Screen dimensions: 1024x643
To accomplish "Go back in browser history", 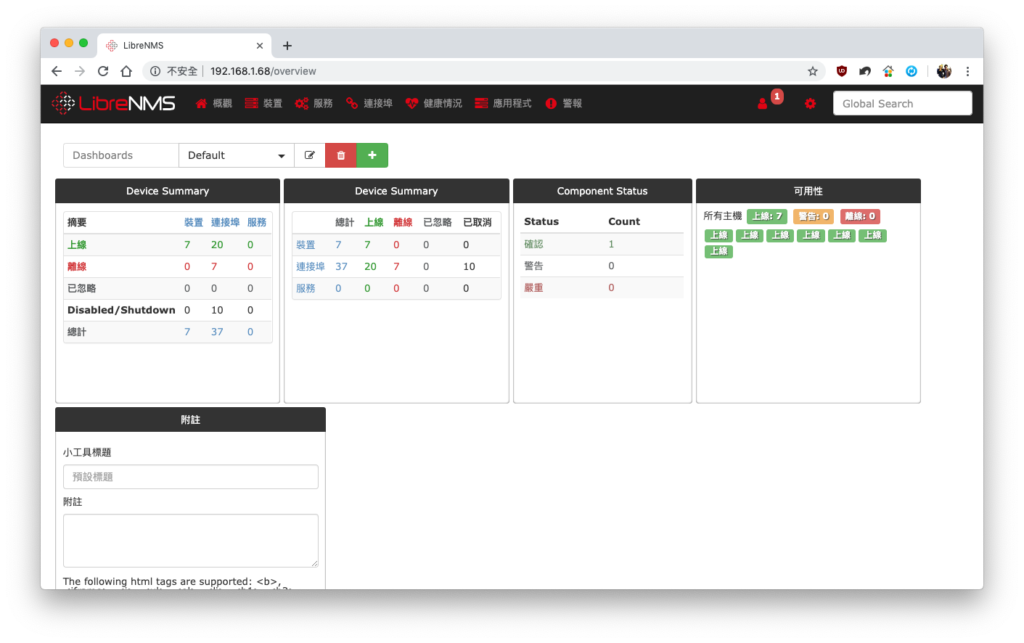I will [57, 71].
